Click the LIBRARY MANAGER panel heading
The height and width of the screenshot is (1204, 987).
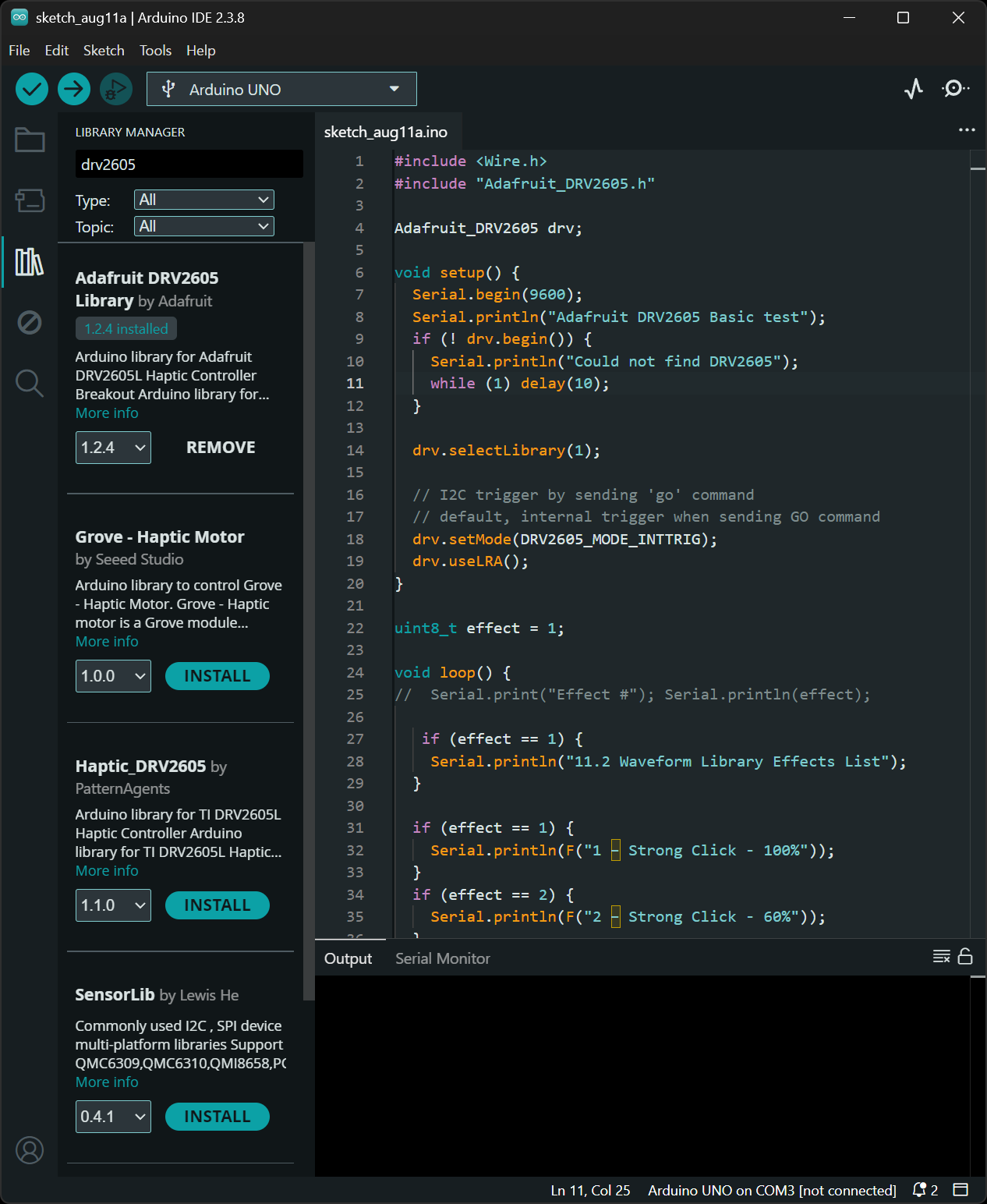[x=130, y=133]
